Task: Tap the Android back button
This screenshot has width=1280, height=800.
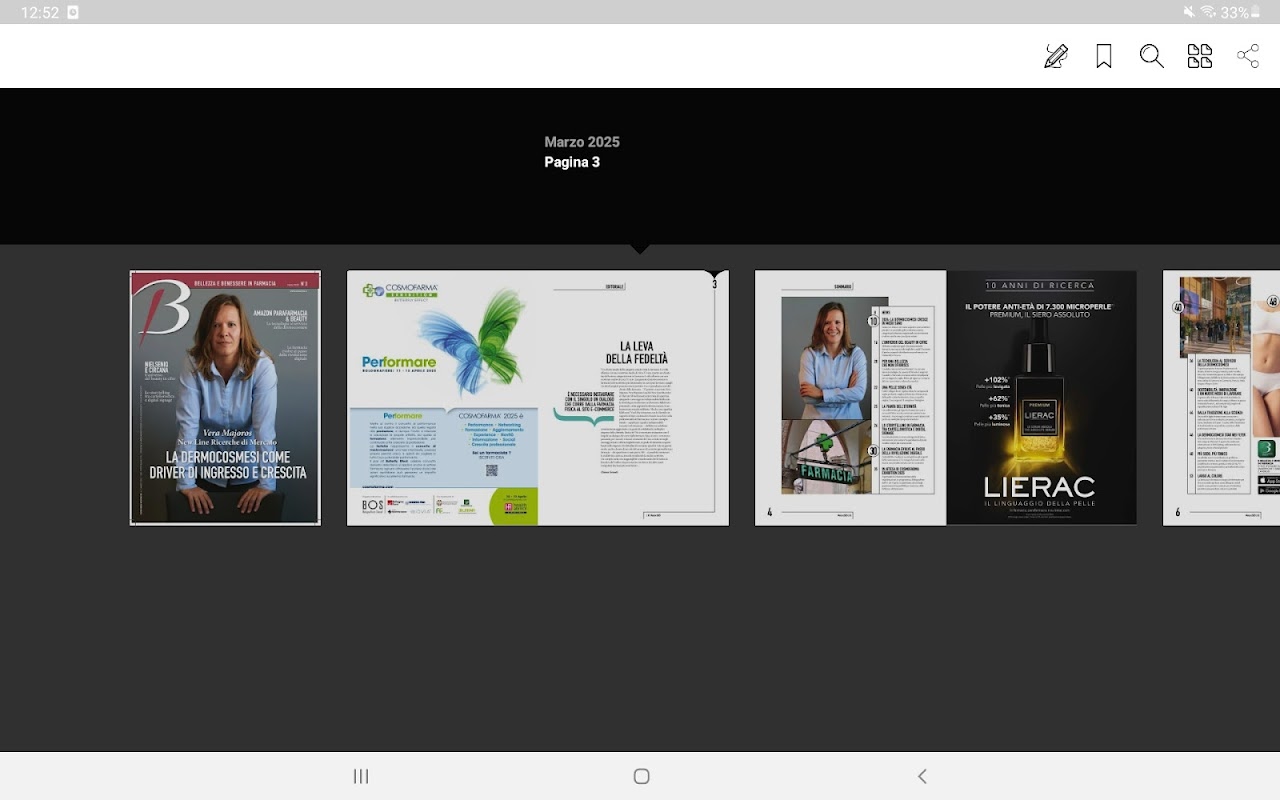Action: (x=922, y=776)
